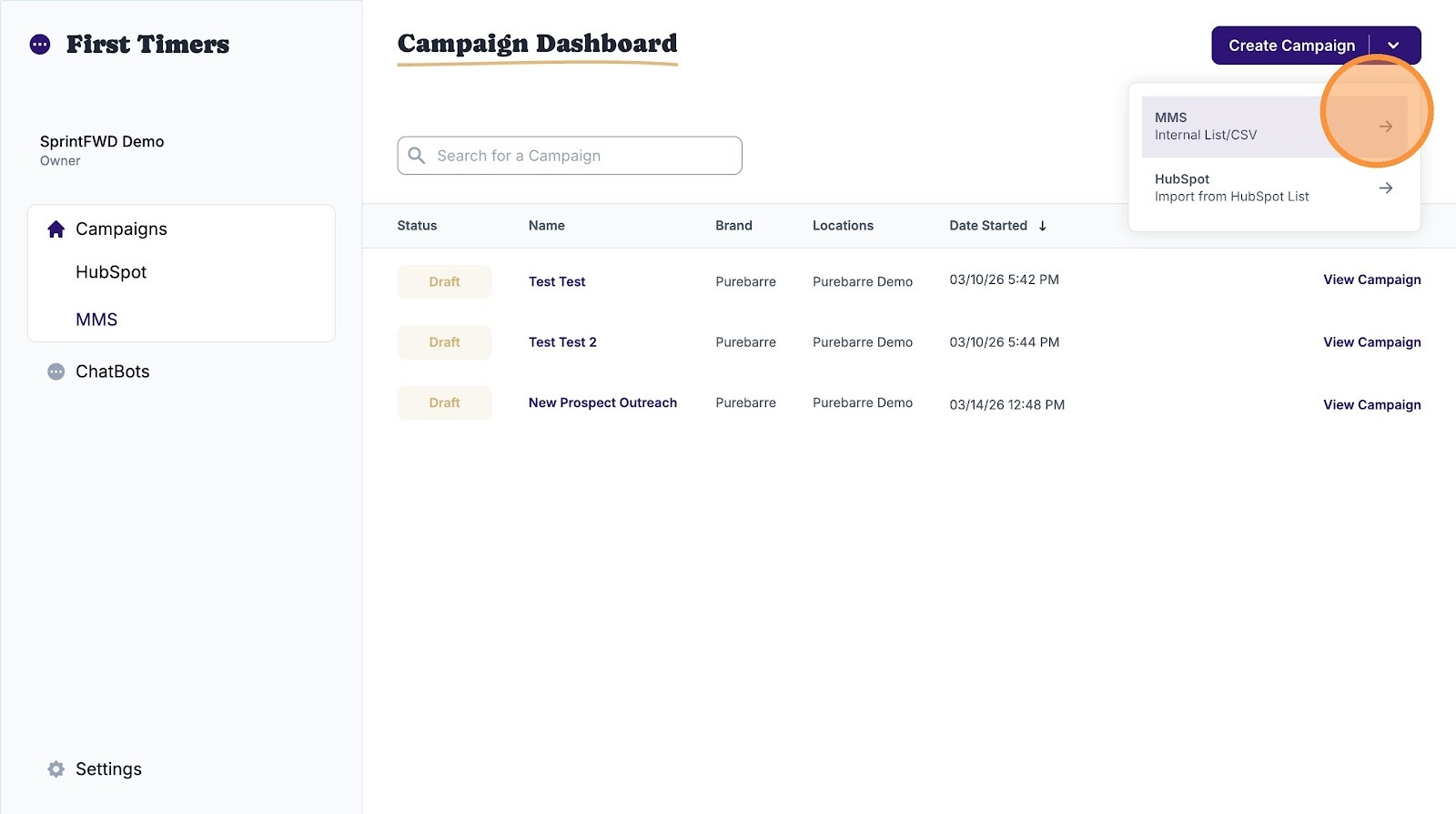Click the First Timers chat bubble logo
Screen dimensions: 1456x814
40,45
